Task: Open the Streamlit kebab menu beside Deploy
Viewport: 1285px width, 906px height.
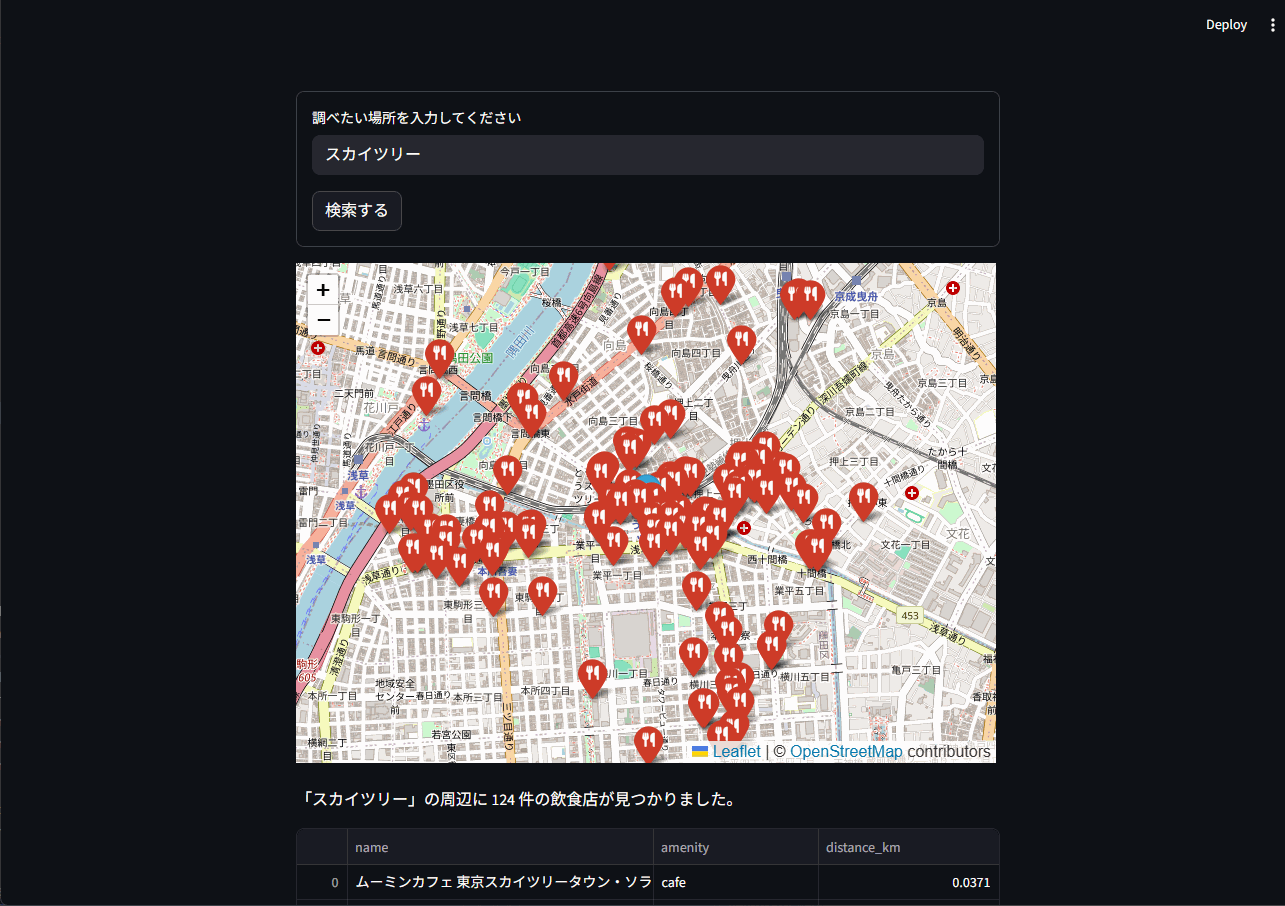Action: [x=1272, y=25]
